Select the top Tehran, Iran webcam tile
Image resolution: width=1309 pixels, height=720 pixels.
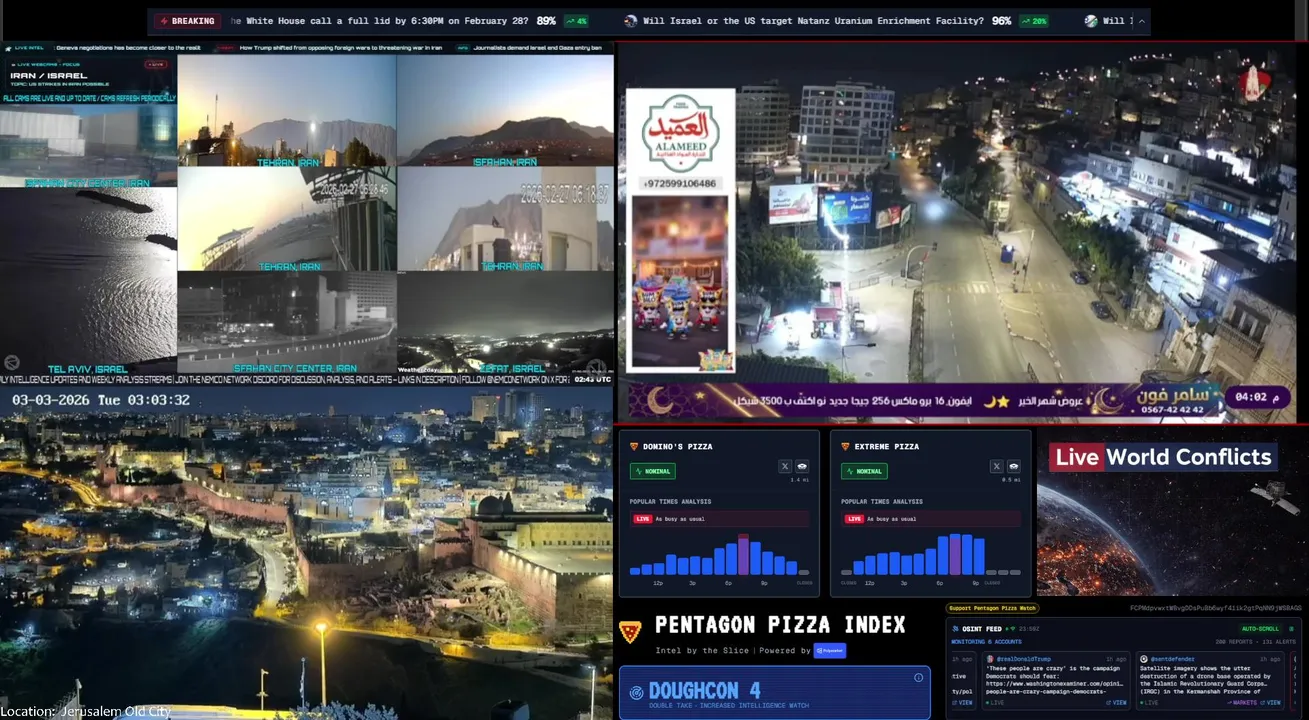click(x=287, y=110)
